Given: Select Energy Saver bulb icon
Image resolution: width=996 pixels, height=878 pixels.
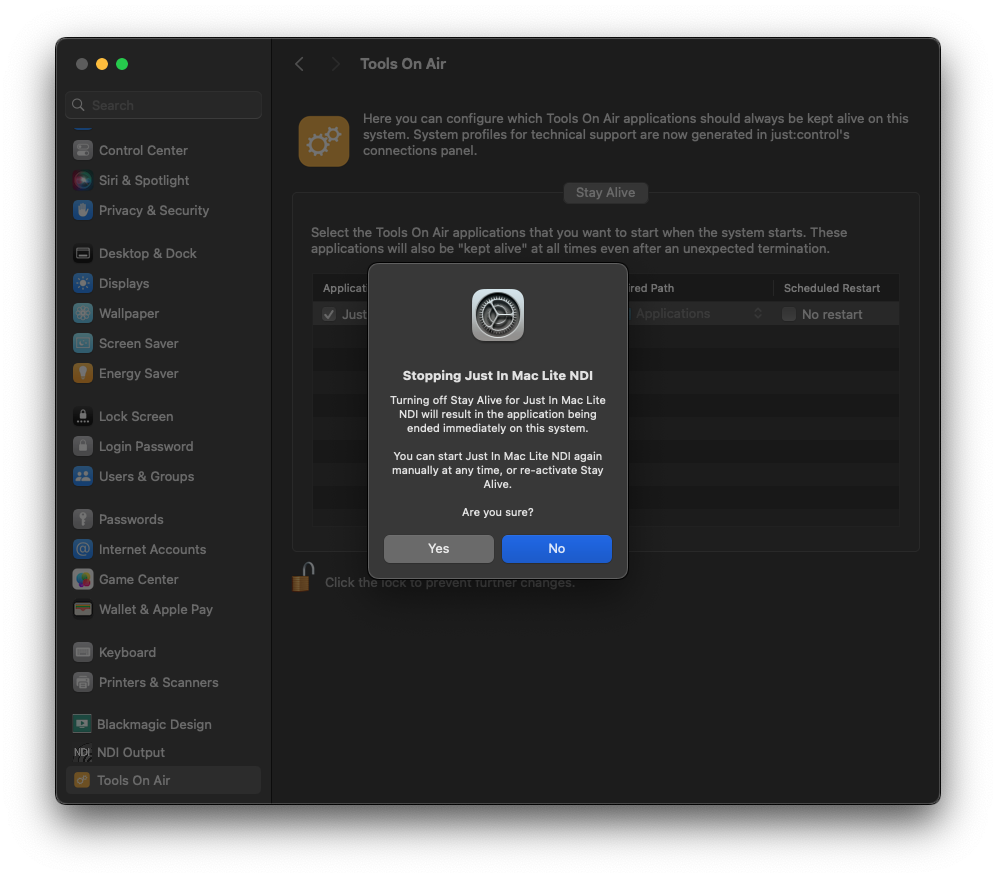Looking at the screenshot, I should (x=83, y=374).
